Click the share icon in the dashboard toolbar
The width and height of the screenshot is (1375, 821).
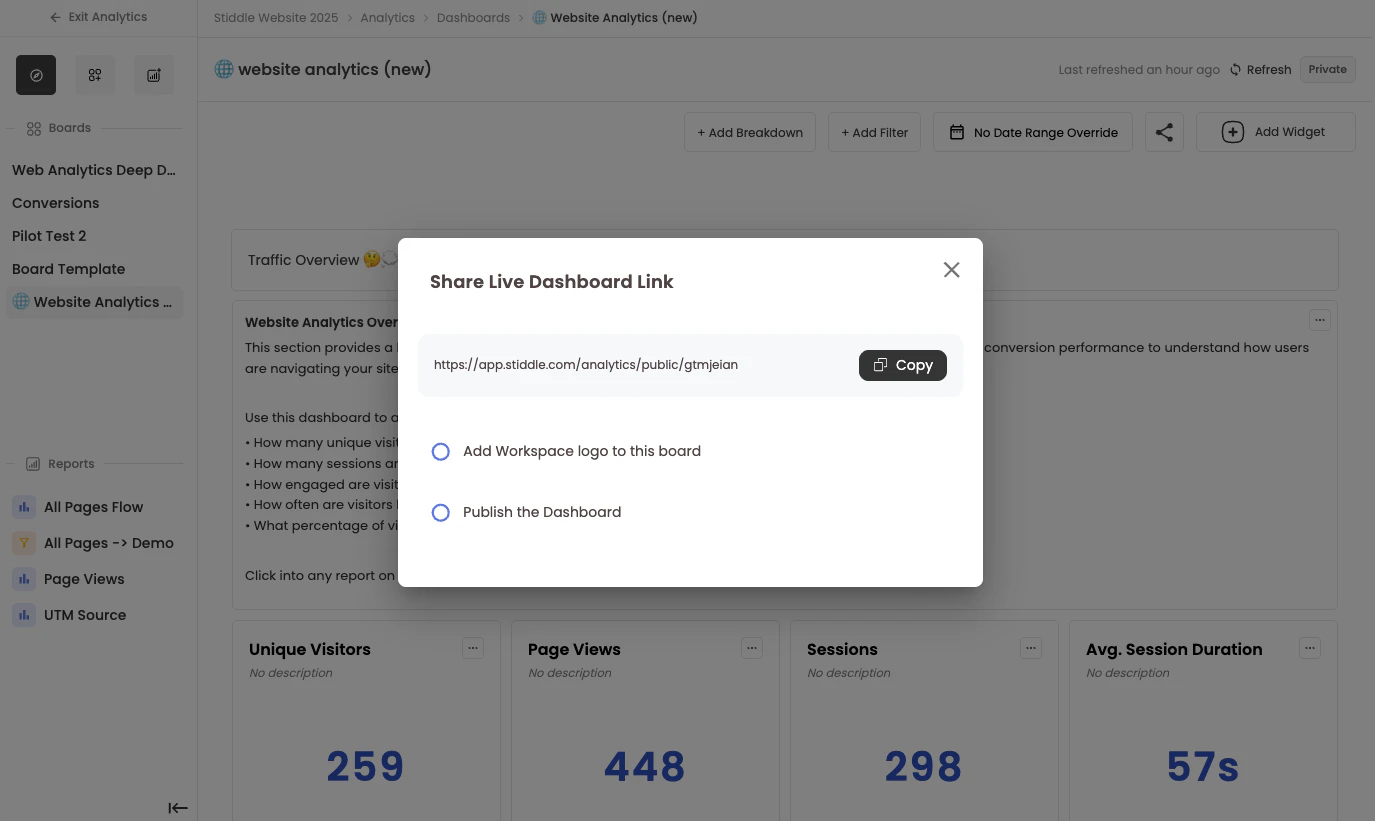point(1164,132)
